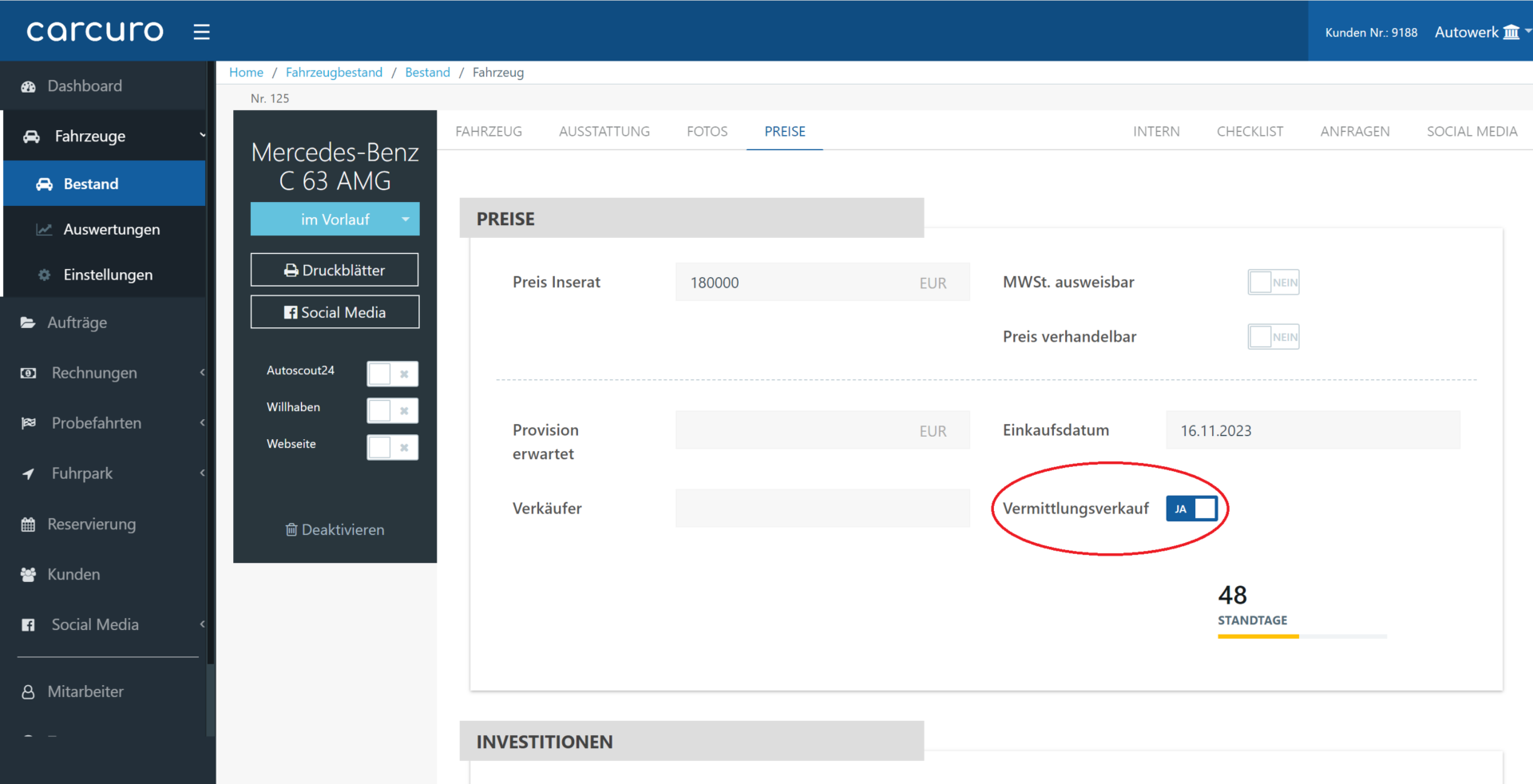Click the Mitarbeiter person icon
1533x784 pixels.
pyautogui.click(x=28, y=692)
